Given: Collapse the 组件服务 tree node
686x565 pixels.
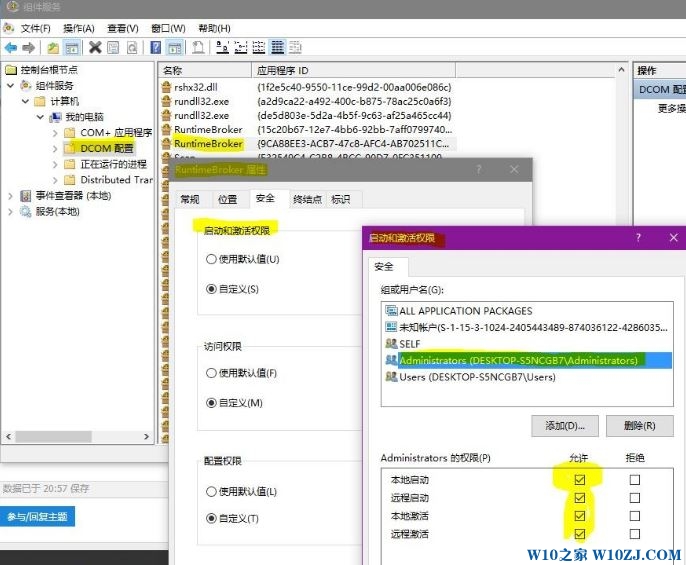Looking at the screenshot, I should [10, 85].
